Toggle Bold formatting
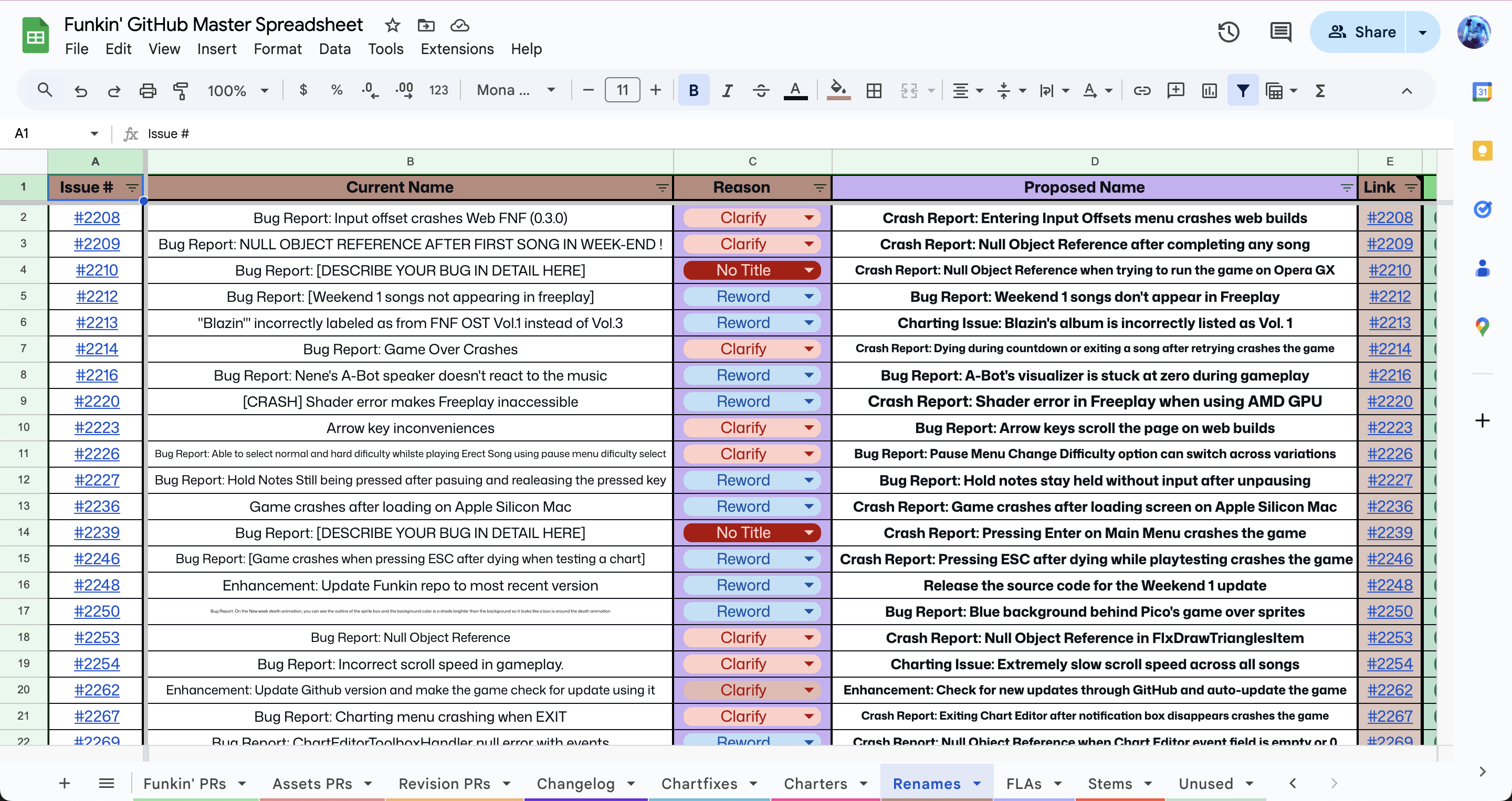Screen dimensions: 1512x801 click(x=694, y=90)
